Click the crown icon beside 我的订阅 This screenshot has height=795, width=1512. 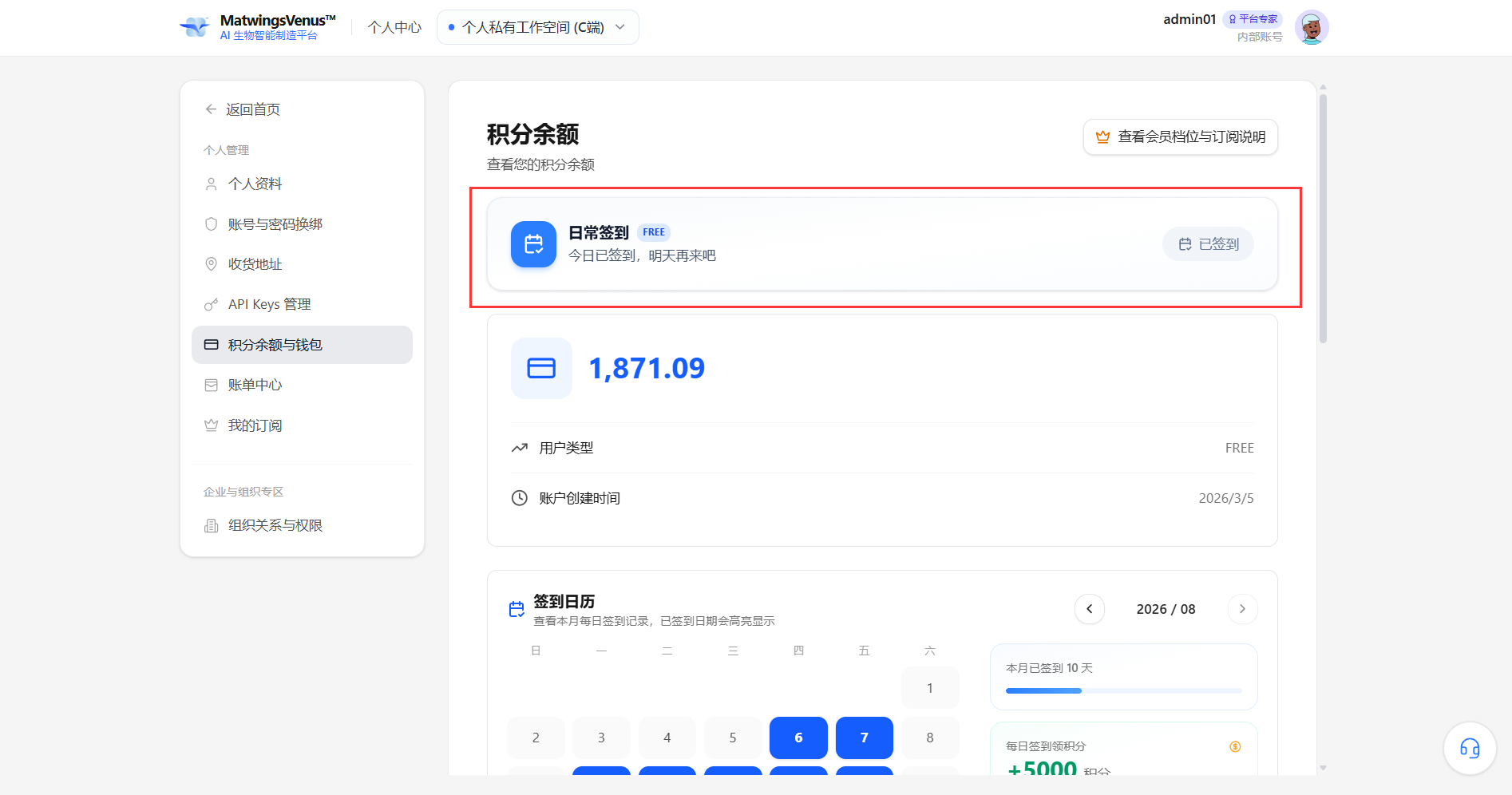pos(211,425)
